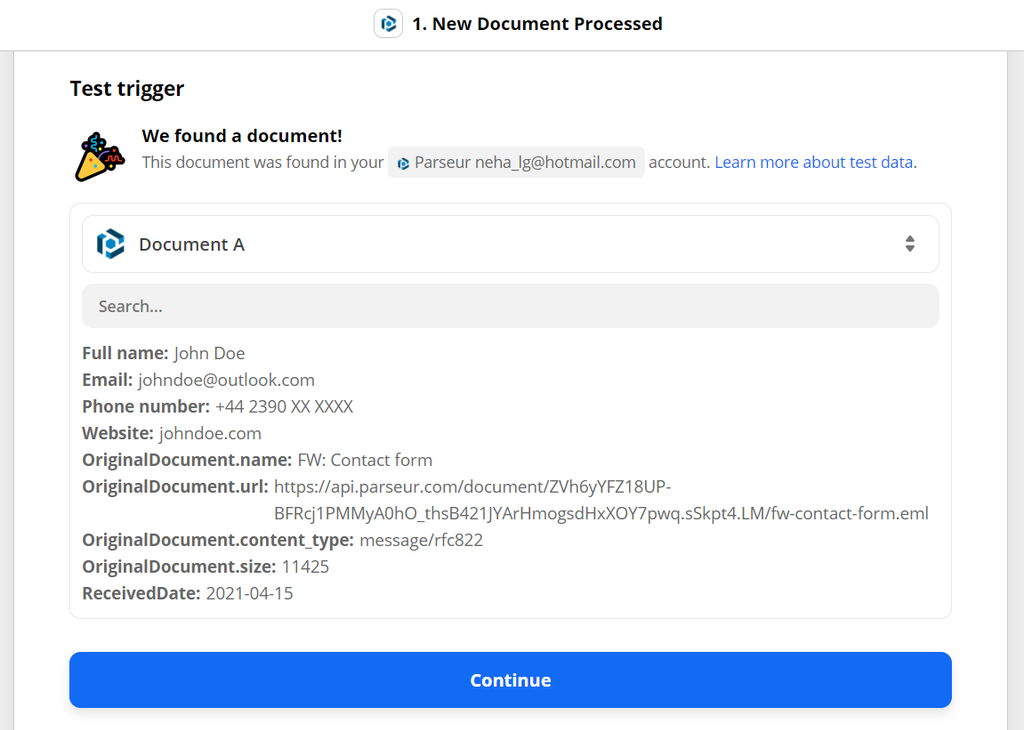Click the up-down selector arrows on Document A
The height and width of the screenshot is (730, 1024).
point(910,243)
